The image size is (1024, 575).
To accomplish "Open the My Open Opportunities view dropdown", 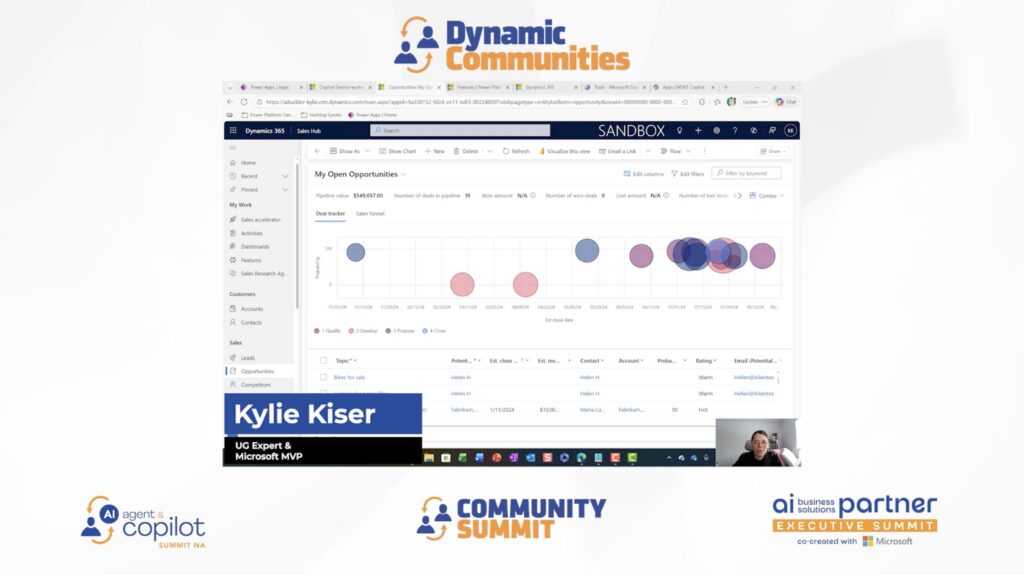I will 404,174.
